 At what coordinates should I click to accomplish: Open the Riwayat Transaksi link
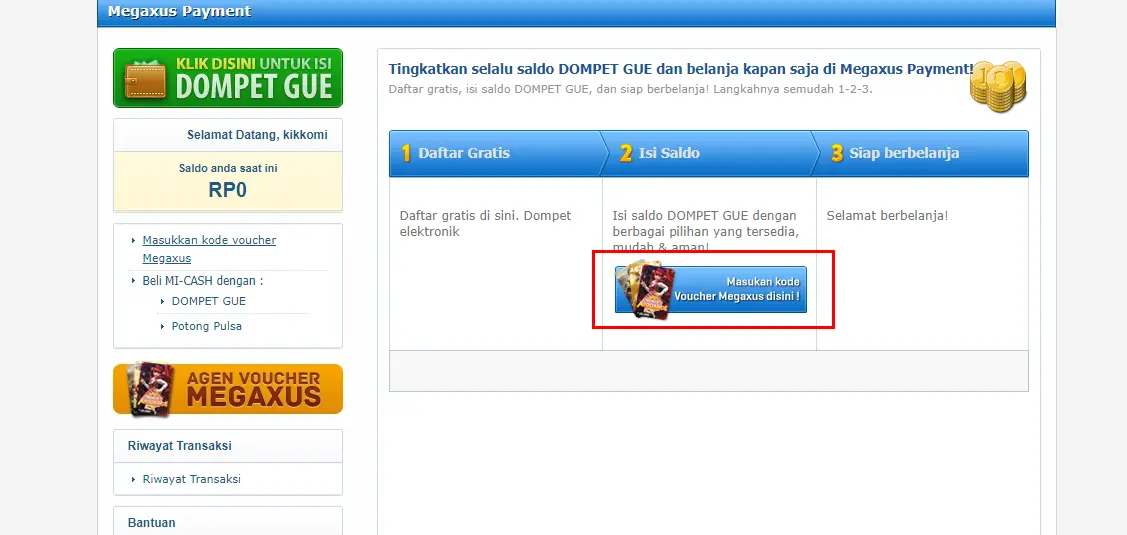(190, 479)
